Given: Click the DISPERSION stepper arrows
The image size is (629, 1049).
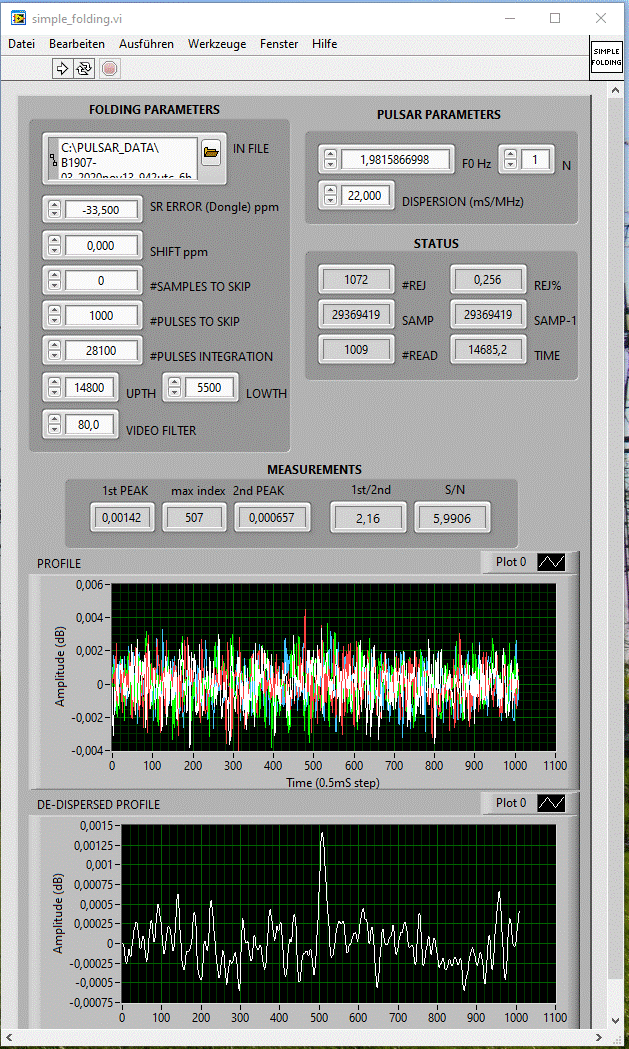Looking at the screenshot, I should (x=331, y=195).
